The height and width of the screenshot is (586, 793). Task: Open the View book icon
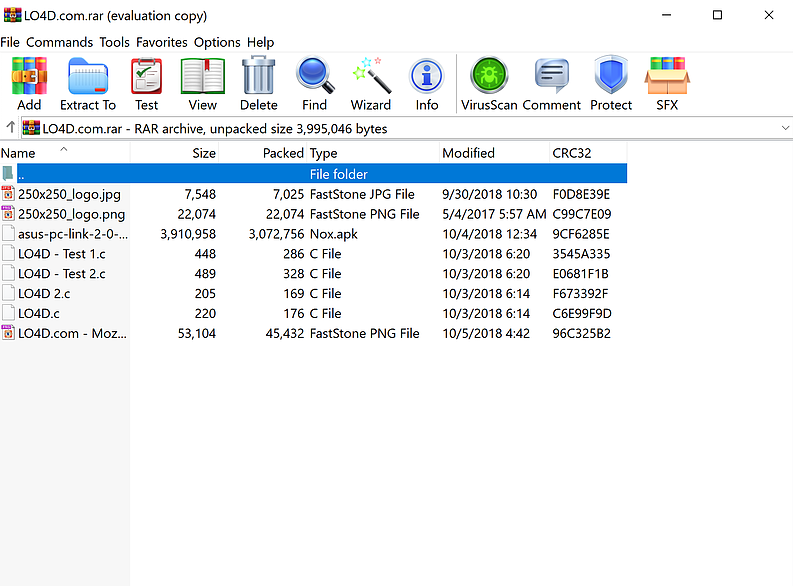[x=203, y=76]
